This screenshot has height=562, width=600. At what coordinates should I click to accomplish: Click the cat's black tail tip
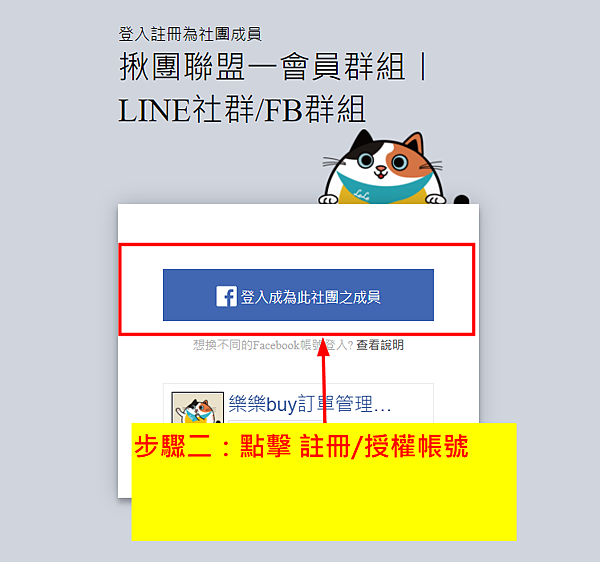pyautogui.click(x=461, y=199)
